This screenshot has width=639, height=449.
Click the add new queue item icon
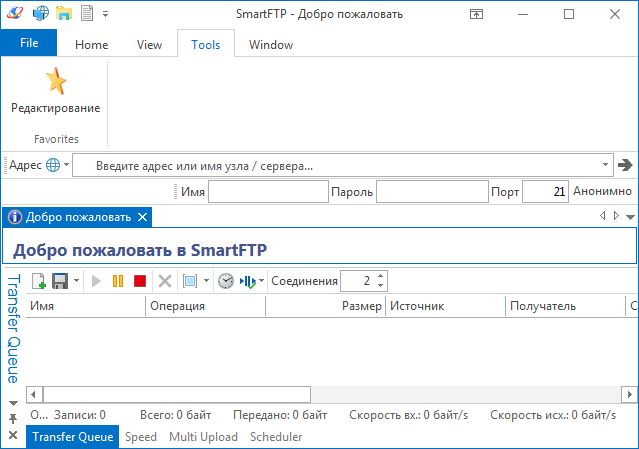tap(39, 282)
